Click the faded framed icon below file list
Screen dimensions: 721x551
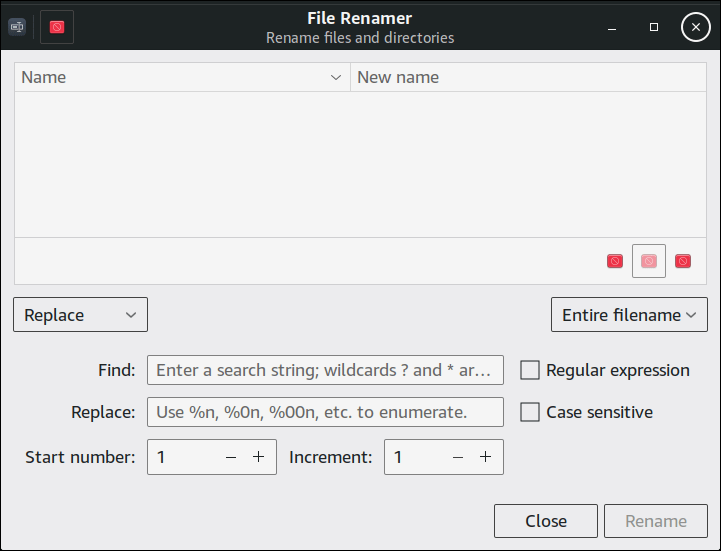tap(649, 261)
